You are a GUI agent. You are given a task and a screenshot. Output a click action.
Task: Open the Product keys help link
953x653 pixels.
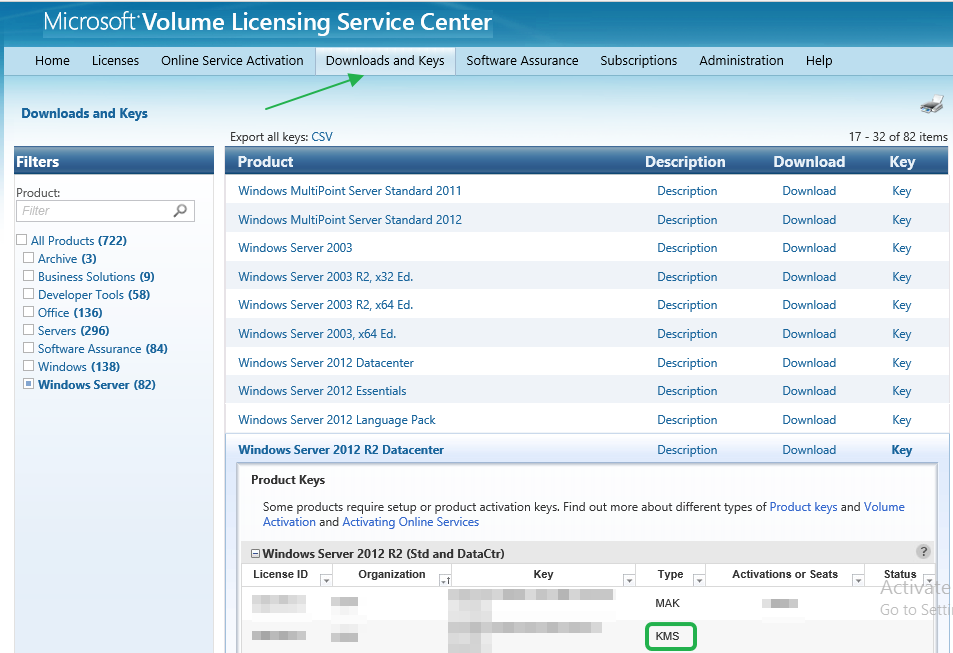click(803, 506)
